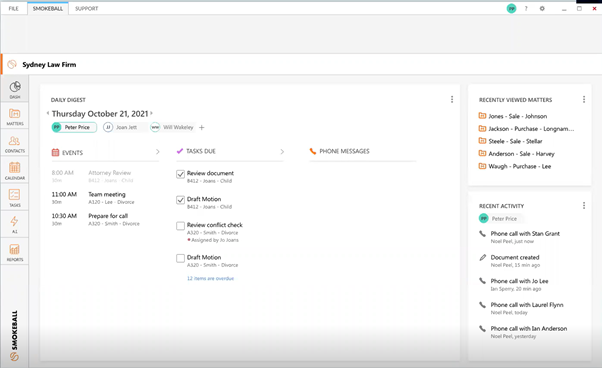Viewport: 602px width, 368px height.
Task: Uncheck the Review document task
Action: click(x=180, y=174)
